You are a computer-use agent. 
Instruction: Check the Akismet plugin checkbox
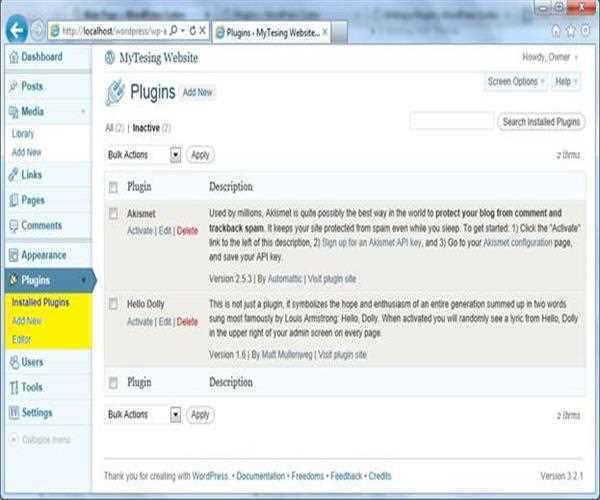[x=113, y=213]
